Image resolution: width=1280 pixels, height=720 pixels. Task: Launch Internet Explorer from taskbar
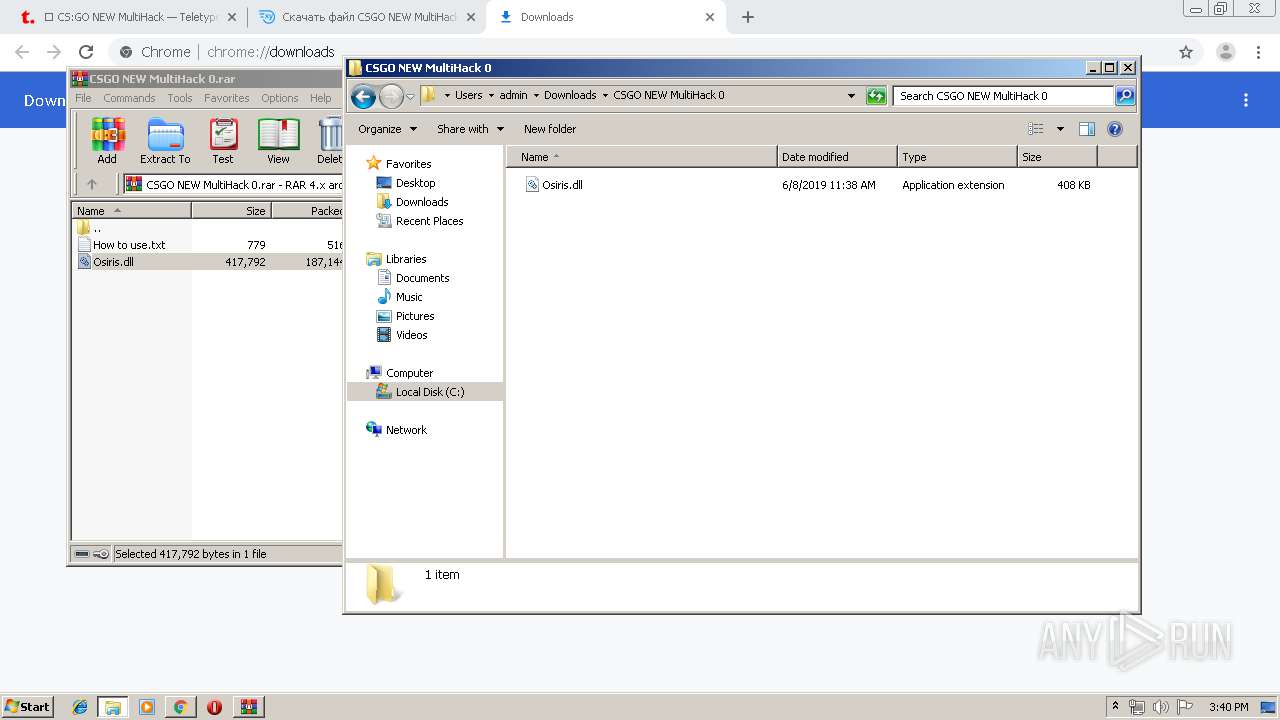click(80, 707)
